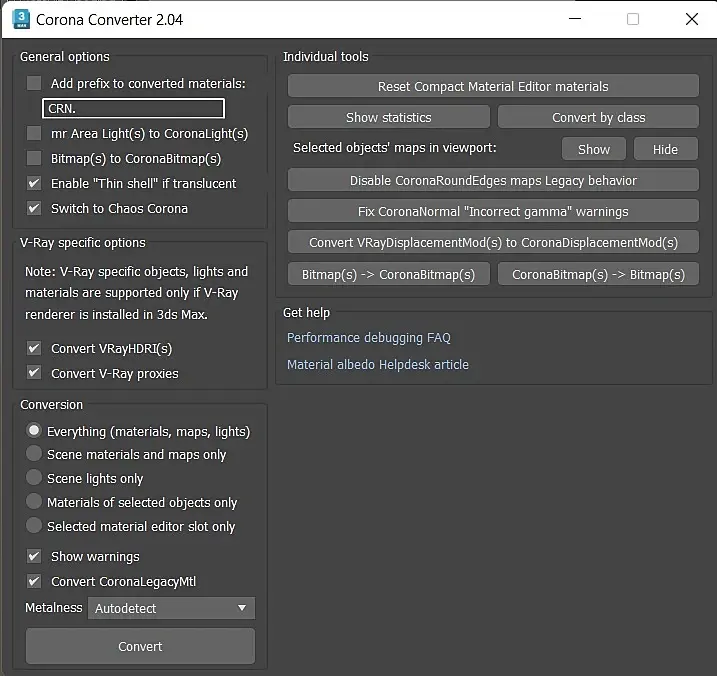Click the 3ds Max app icon in title bar
The width and height of the screenshot is (717, 676).
coord(20,19)
